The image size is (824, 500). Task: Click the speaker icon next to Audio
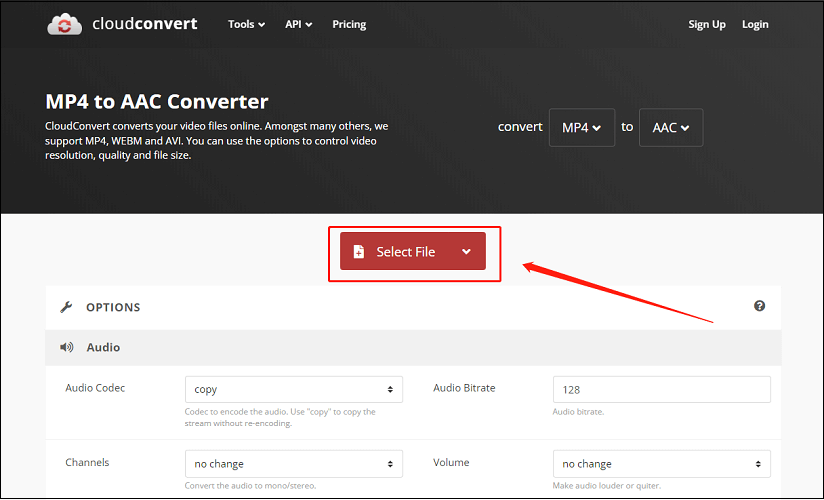pyautogui.click(x=67, y=347)
